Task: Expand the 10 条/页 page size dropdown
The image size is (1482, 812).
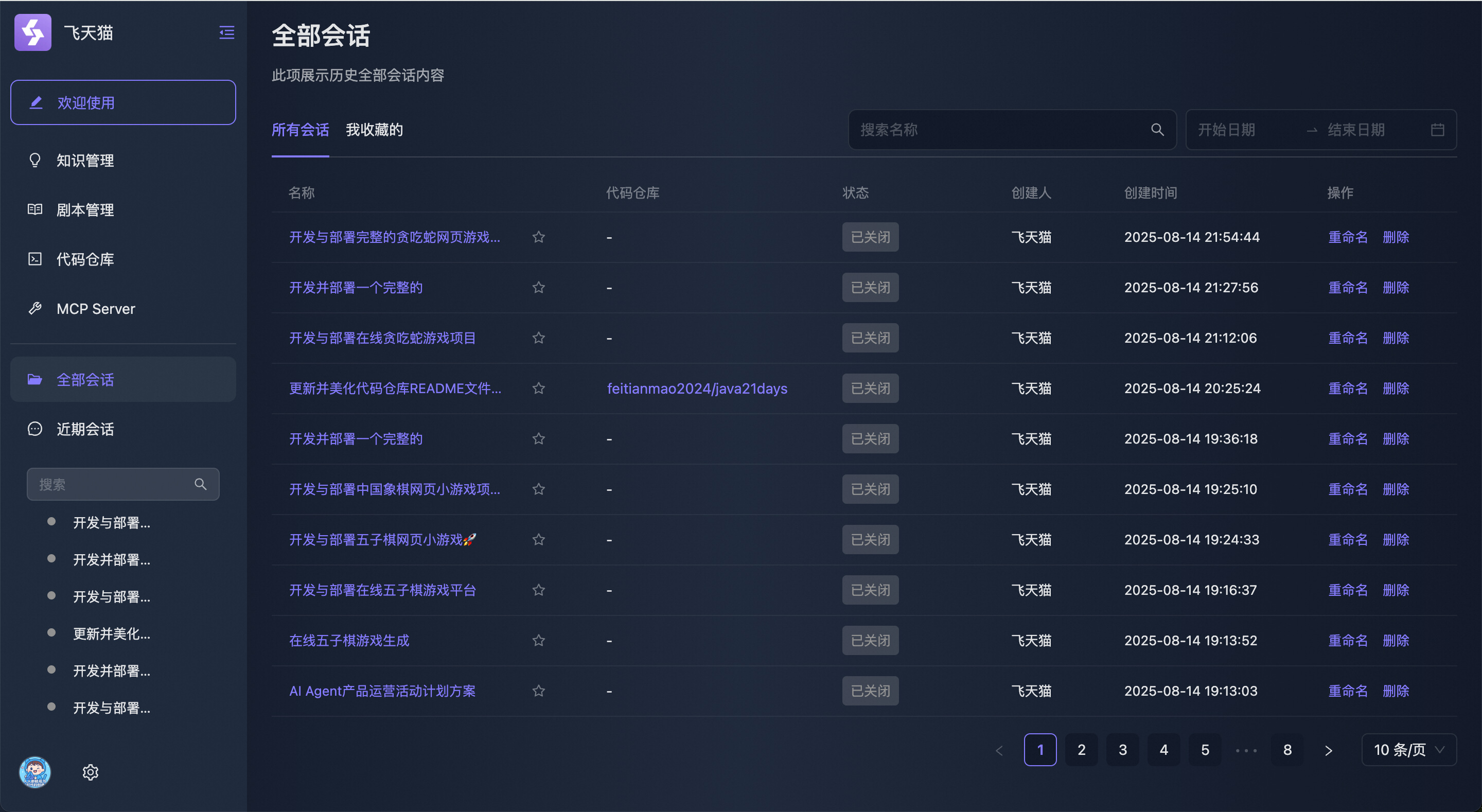Action: (x=1408, y=750)
